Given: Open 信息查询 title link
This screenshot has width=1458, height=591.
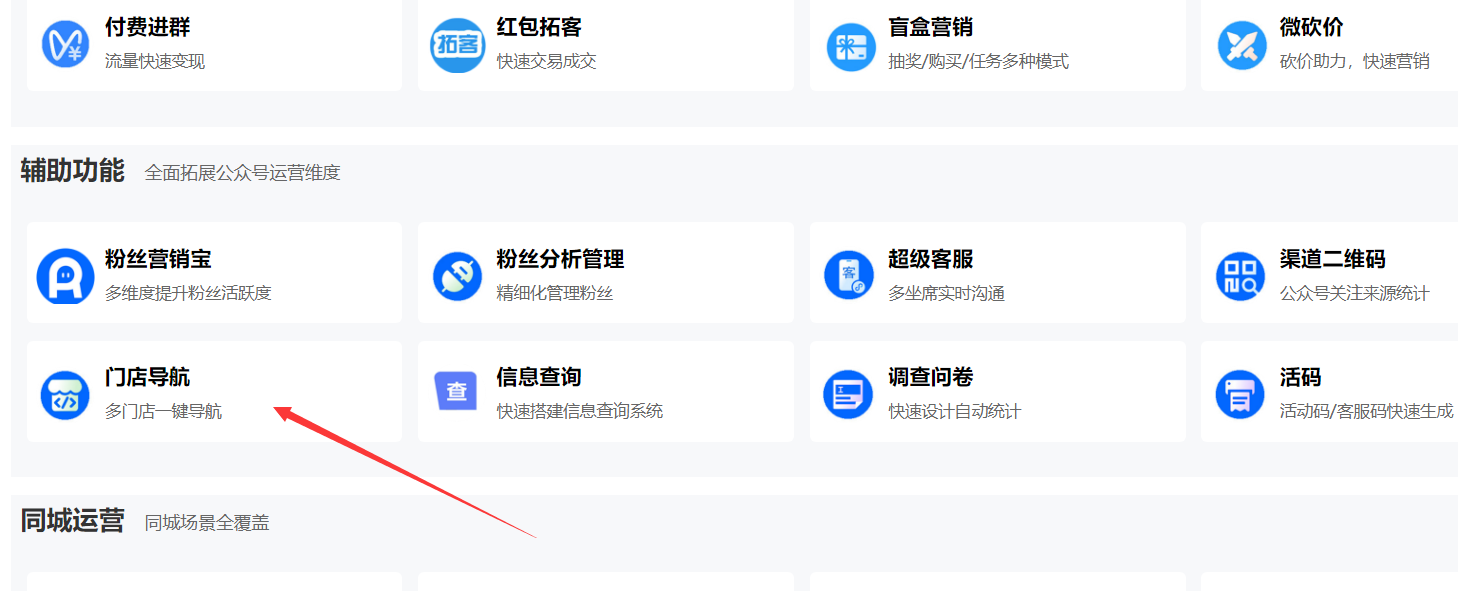Looking at the screenshot, I should click(539, 377).
